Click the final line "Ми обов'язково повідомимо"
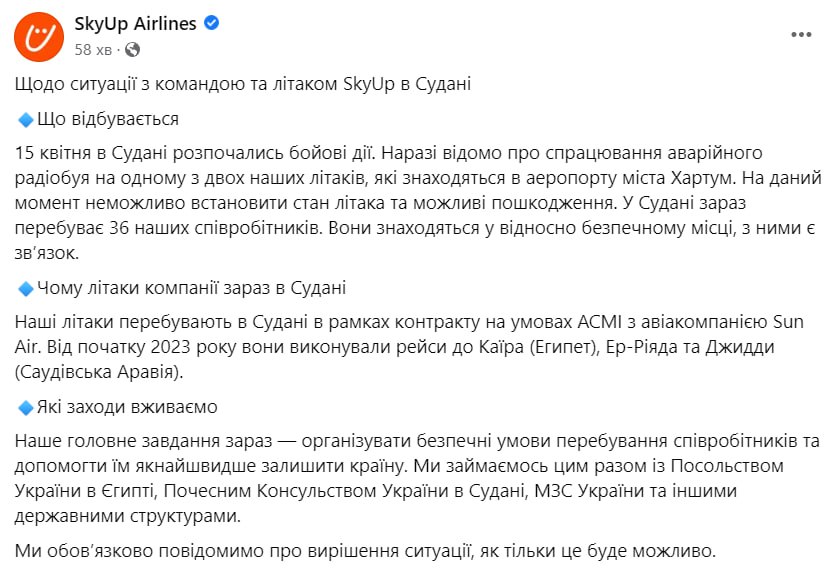The image size is (840, 572). pos(367,551)
